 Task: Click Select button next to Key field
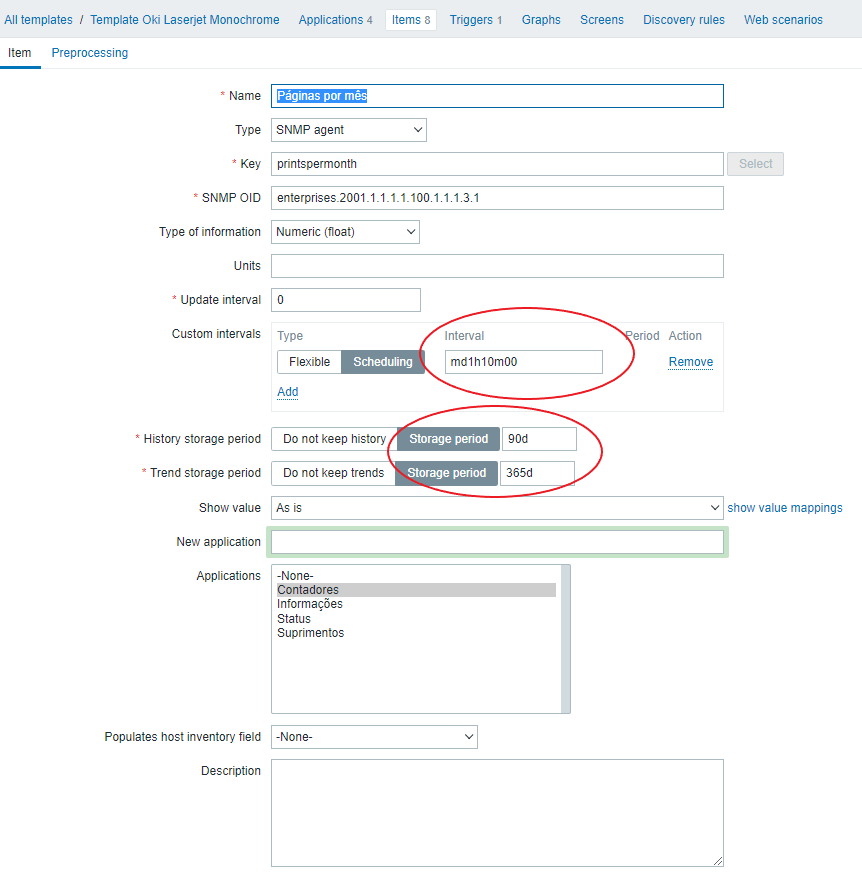click(x=754, y=163)
